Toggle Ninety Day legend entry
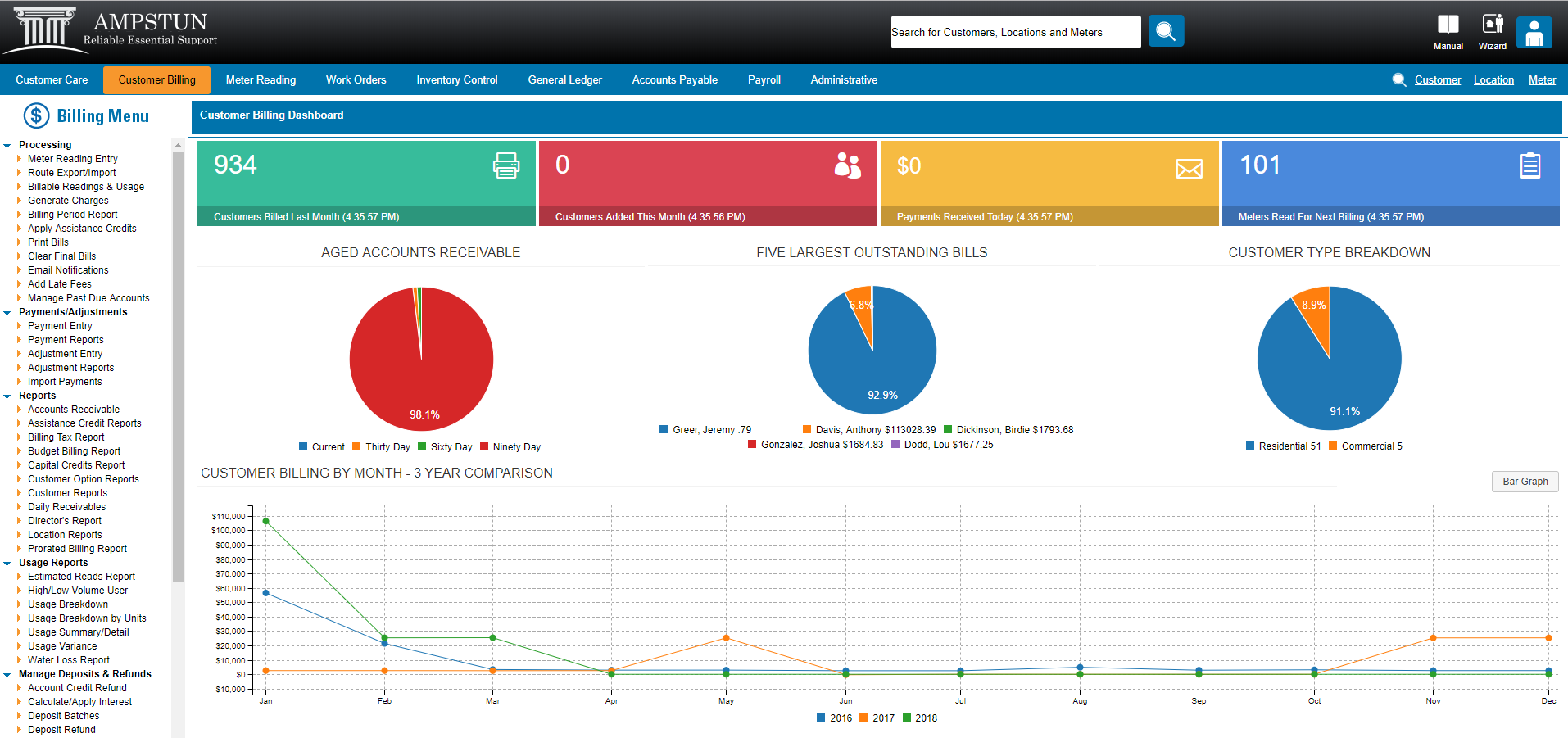 coord(510,447)
